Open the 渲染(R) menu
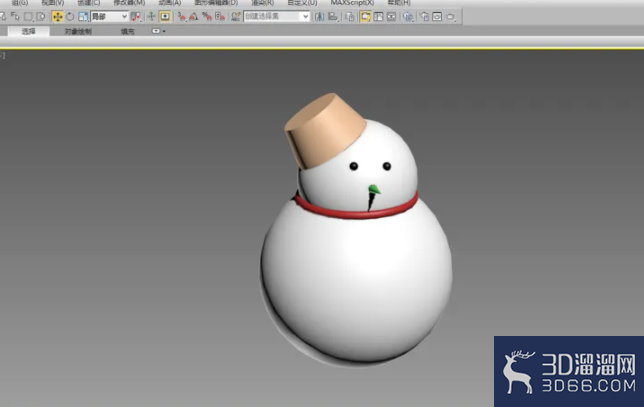644x407 pixels. (x=262, y=2)
